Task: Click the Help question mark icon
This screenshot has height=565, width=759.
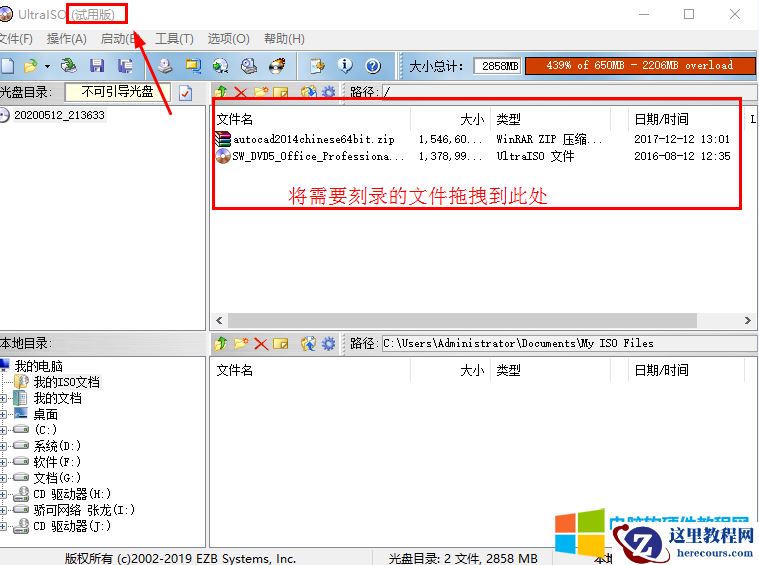Action: coord(373,66)
